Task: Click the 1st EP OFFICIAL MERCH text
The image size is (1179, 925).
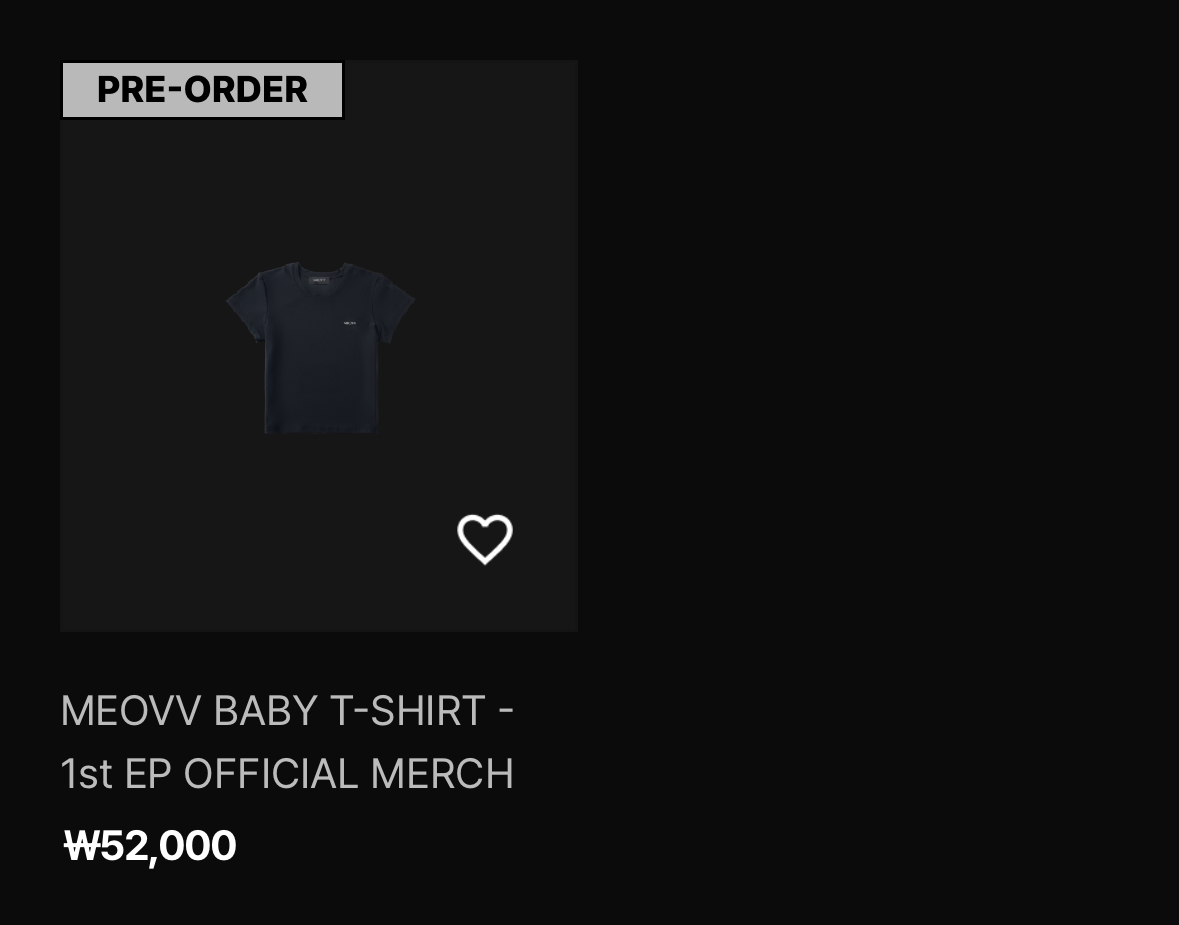Action: 286,774
